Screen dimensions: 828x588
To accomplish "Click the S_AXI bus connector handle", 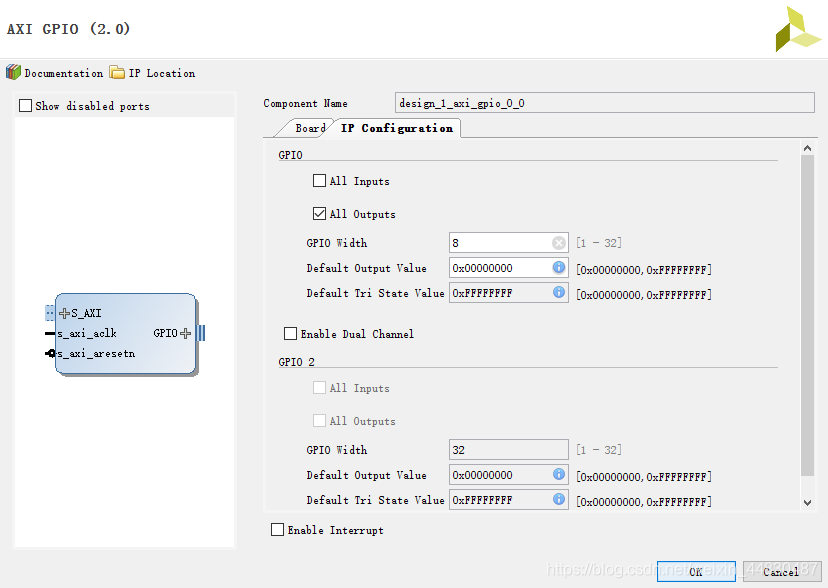I will click(50, 313).
